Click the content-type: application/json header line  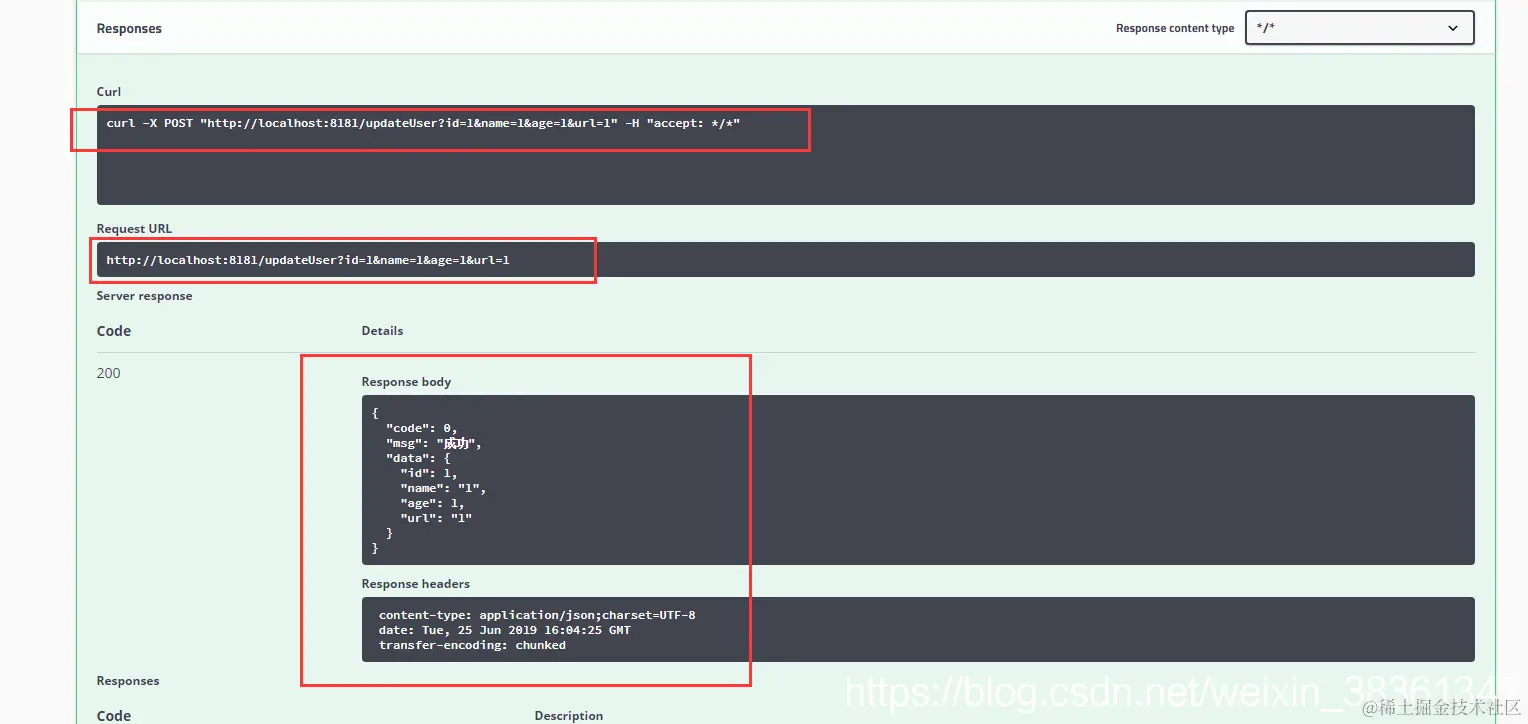click(537, 615)
